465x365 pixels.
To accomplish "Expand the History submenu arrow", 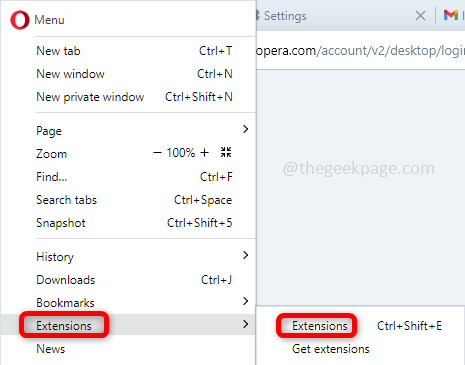I will click(x=246, y=255).
